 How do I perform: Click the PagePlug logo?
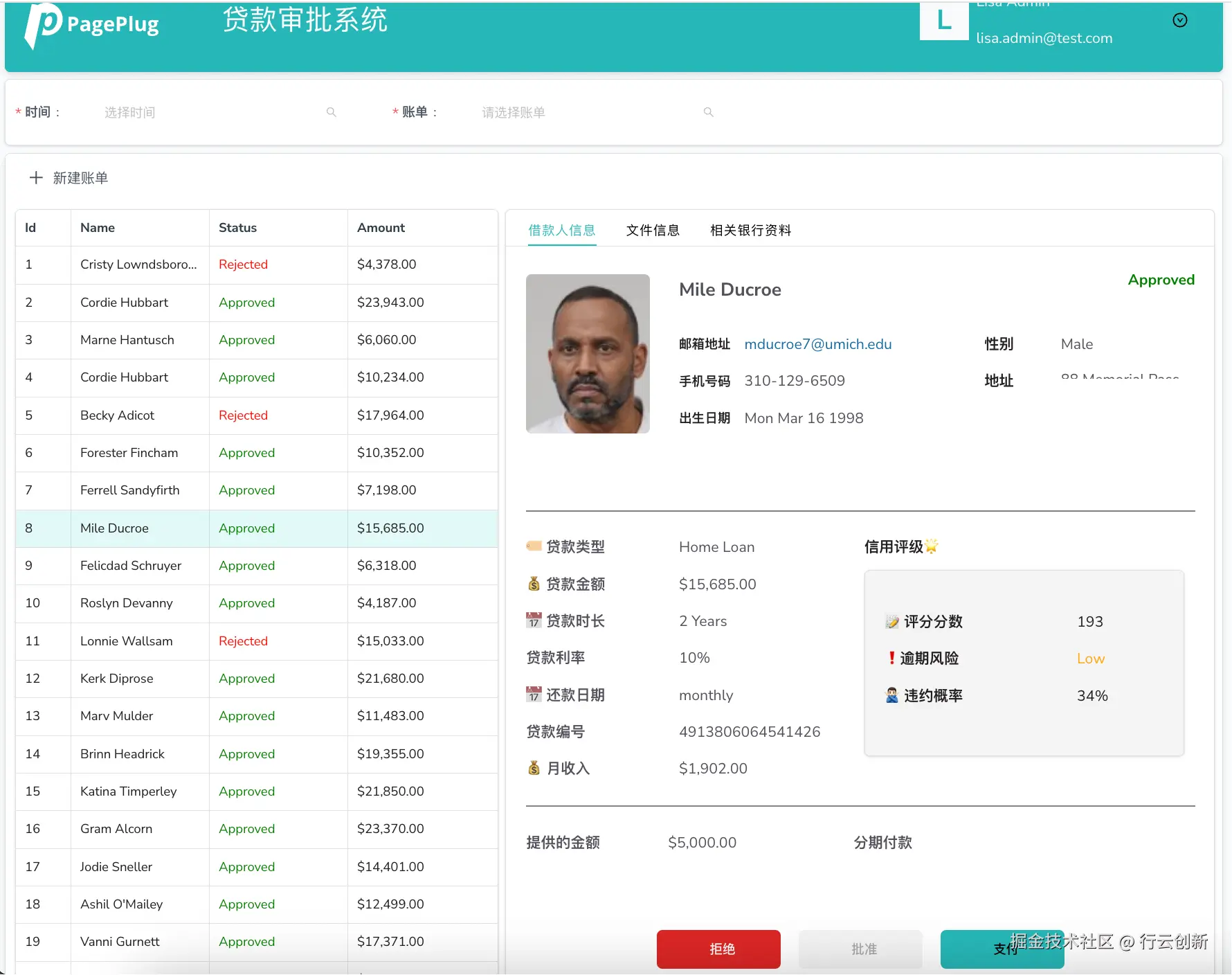click(91, 26)
